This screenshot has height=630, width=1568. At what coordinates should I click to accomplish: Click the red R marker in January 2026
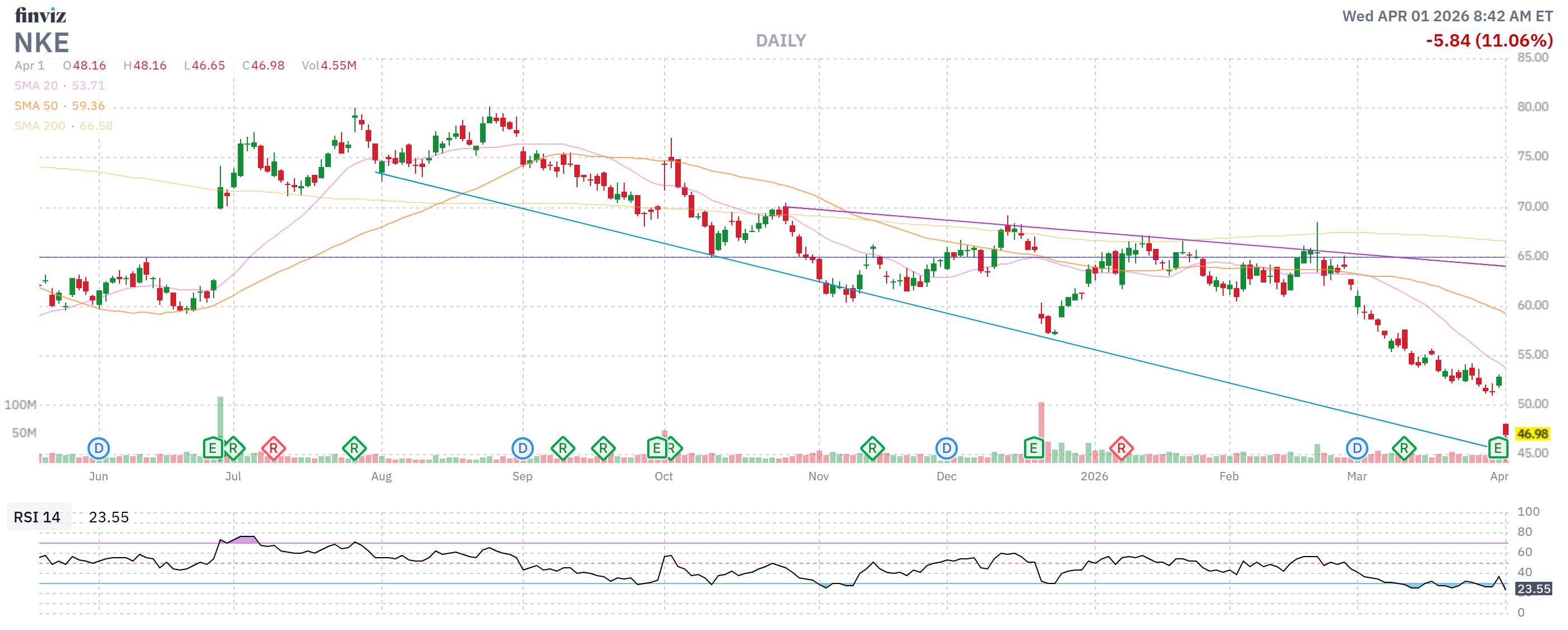[1121, 449]
